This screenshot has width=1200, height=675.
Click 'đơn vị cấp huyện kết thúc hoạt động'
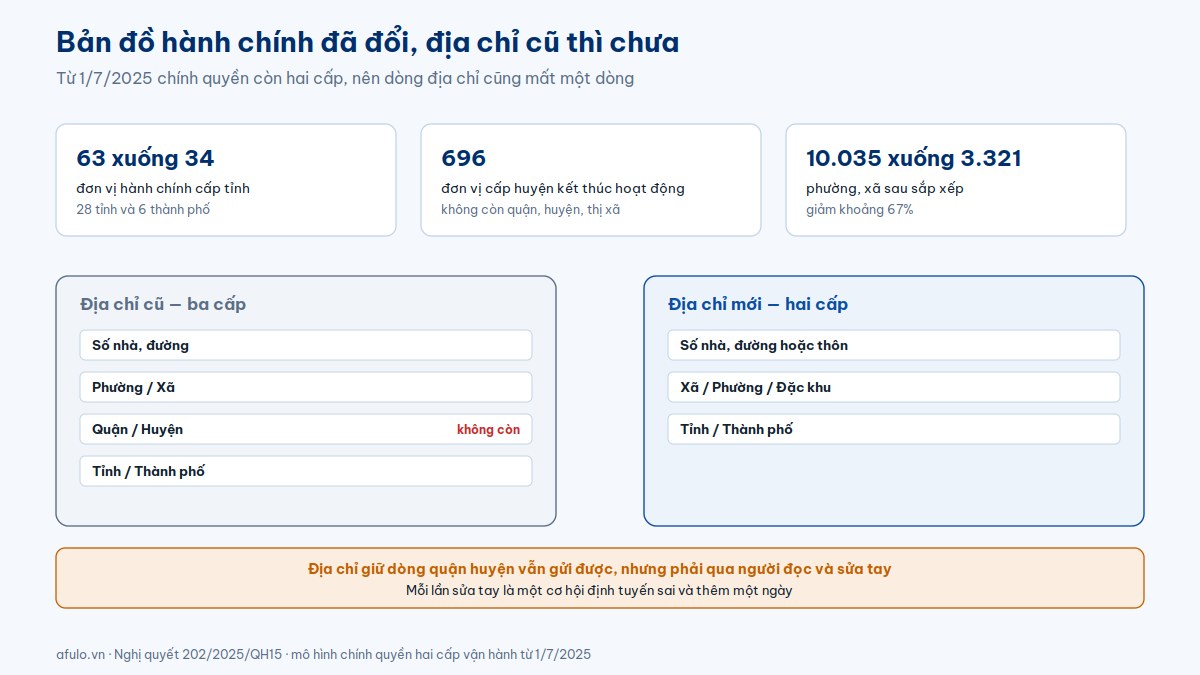(563, 189)
